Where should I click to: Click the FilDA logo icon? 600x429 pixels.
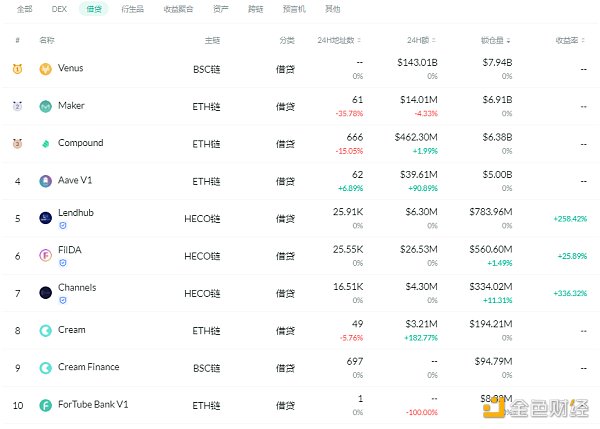point(46,255)
